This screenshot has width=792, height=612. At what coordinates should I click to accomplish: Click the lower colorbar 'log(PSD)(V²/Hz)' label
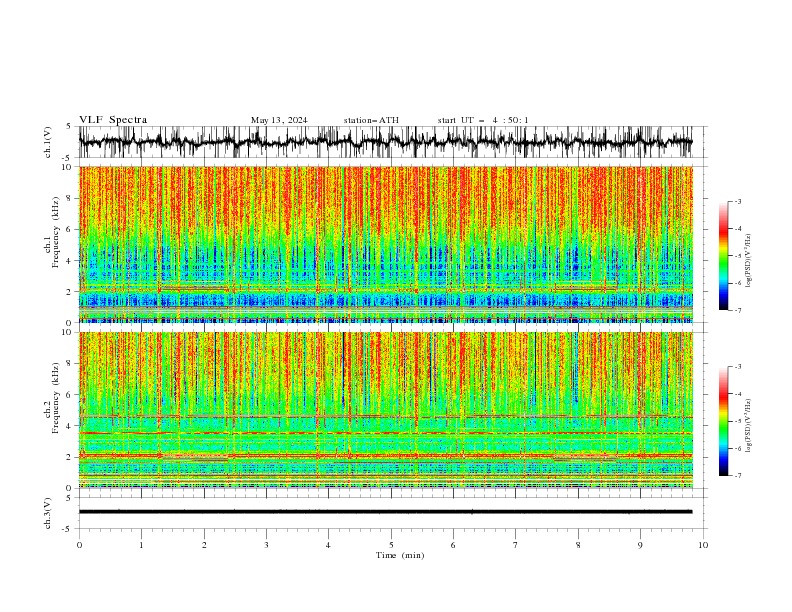tap(749, 426)
